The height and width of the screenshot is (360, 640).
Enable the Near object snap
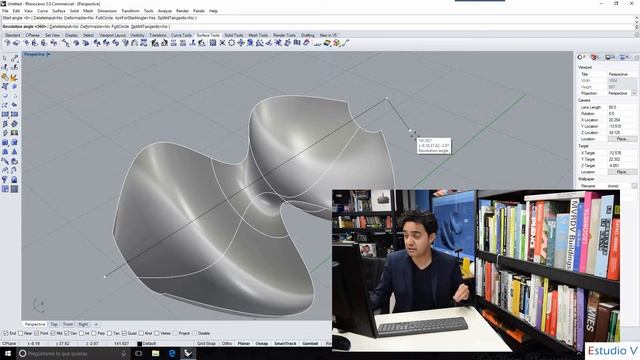tap(20, 333)
